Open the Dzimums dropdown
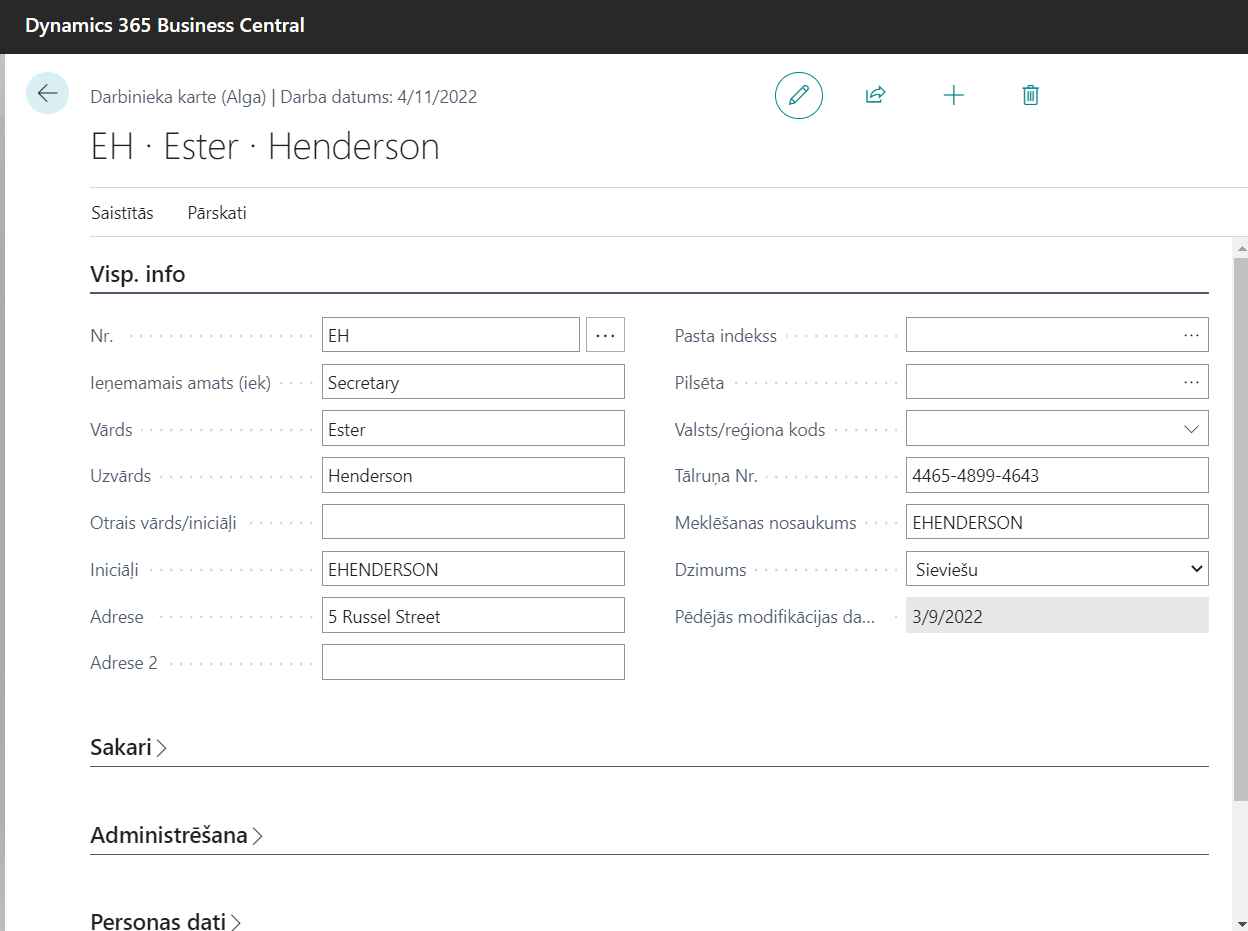Screen dimensions: 1248x931 click(1196, 569)
